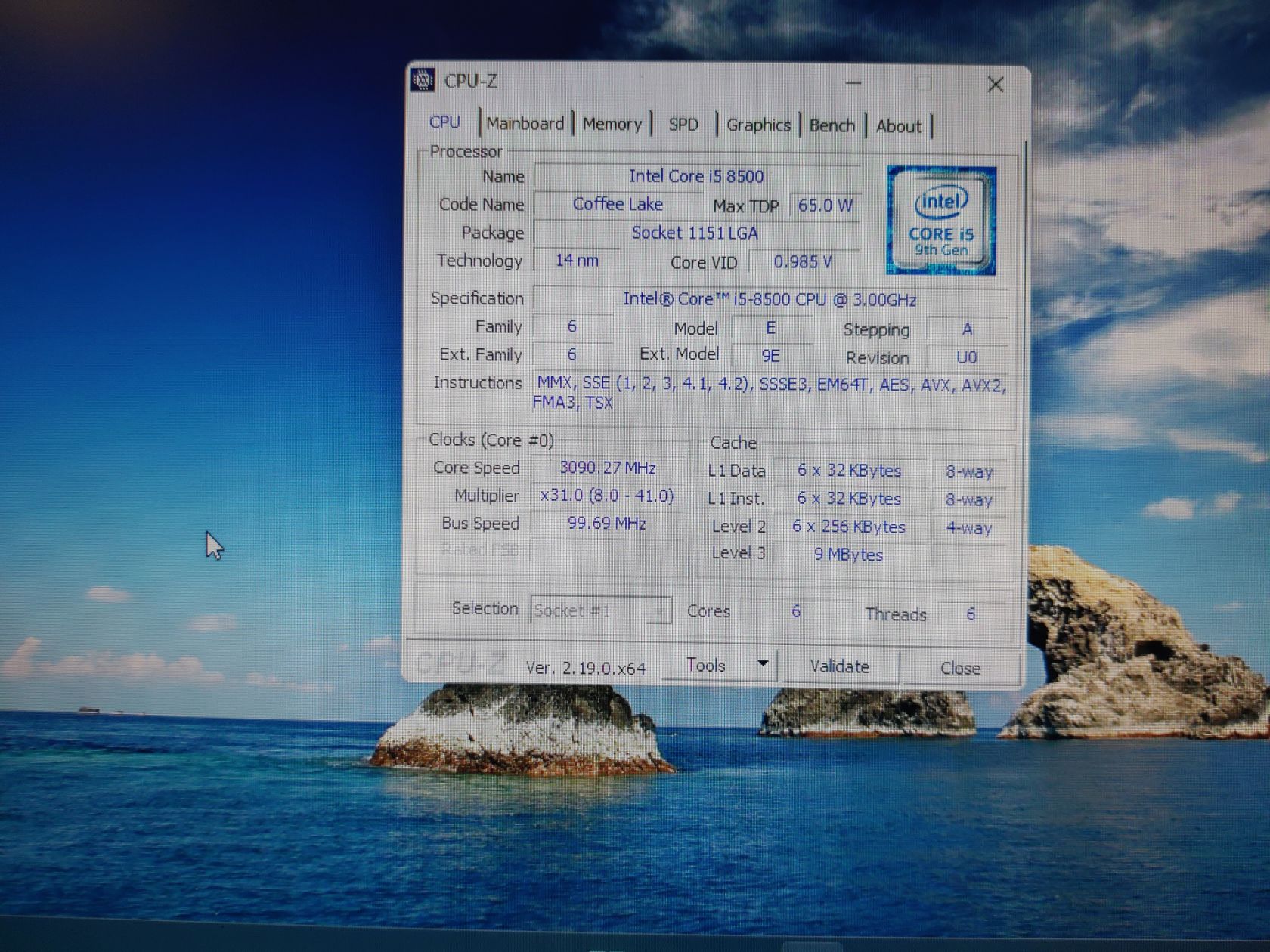Open the Memory tab
Viewport: 1270px width, 952px height.
tap(612, 125)
